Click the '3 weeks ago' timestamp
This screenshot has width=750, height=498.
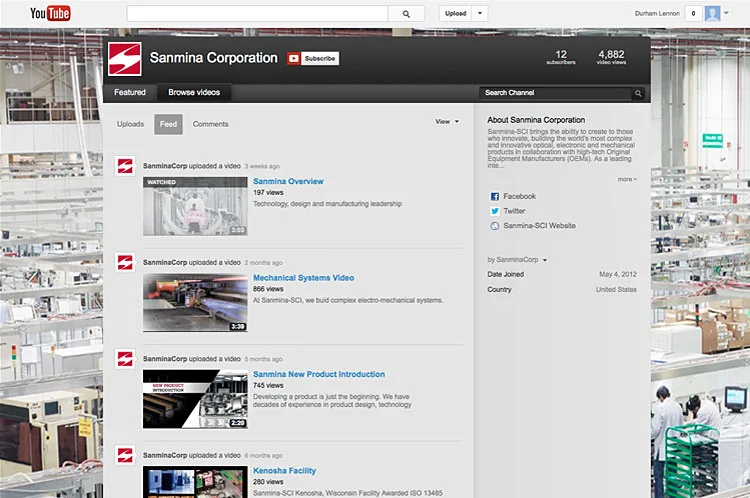point(262,166)
